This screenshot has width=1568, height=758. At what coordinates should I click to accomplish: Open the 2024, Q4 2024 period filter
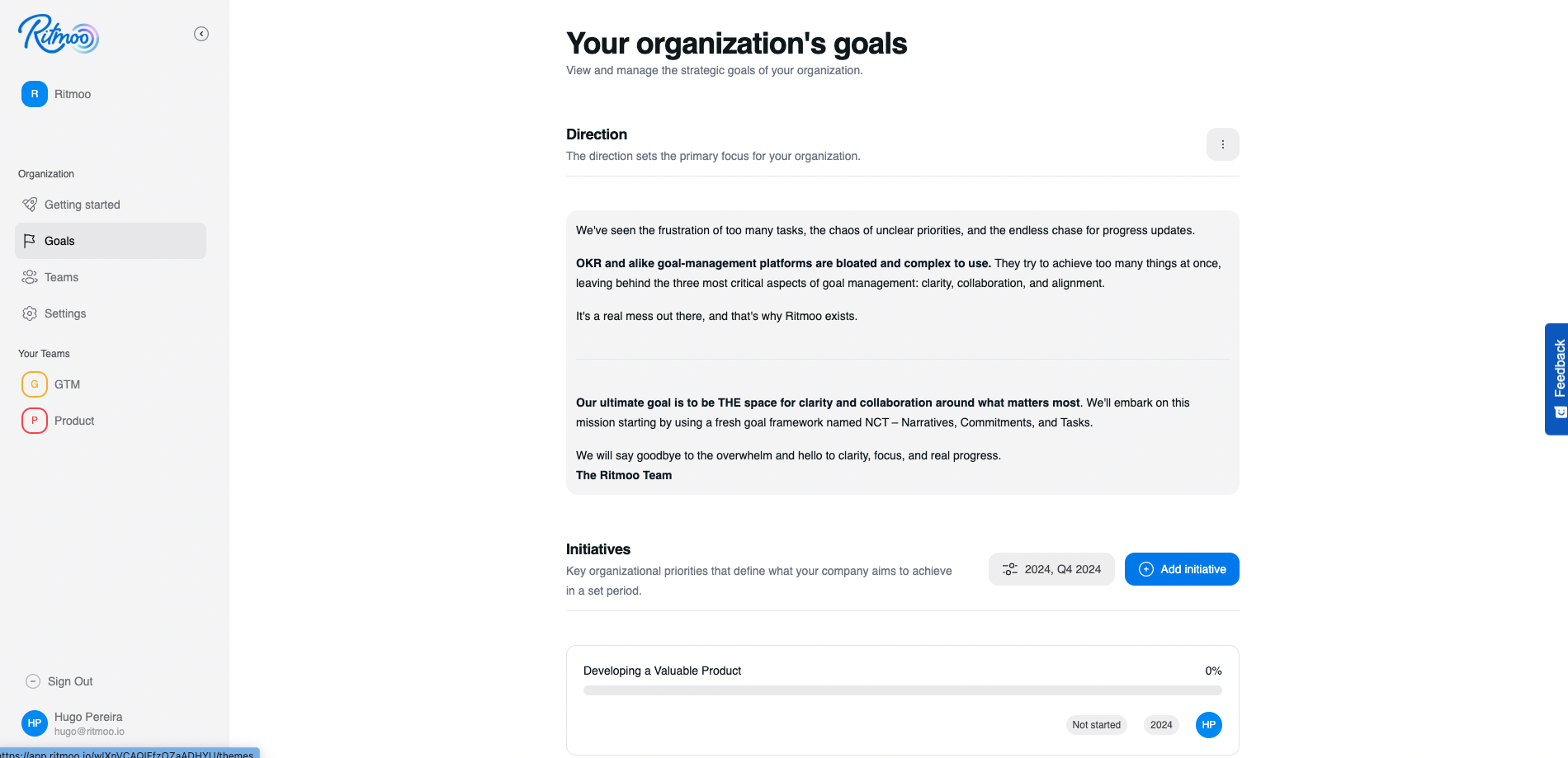click(x=1051, y=569)
